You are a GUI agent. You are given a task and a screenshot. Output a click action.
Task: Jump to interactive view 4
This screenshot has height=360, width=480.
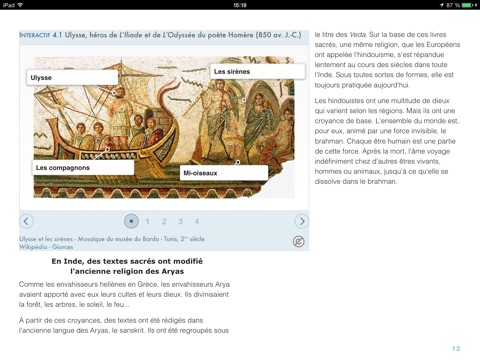click(197, 221)
